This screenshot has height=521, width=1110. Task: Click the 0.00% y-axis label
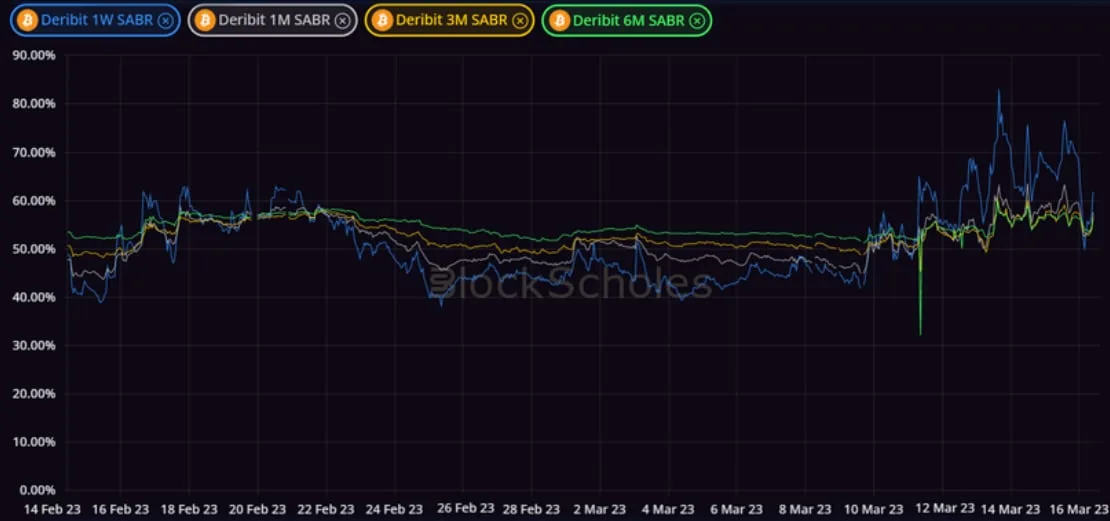click(x=37, y=490)
